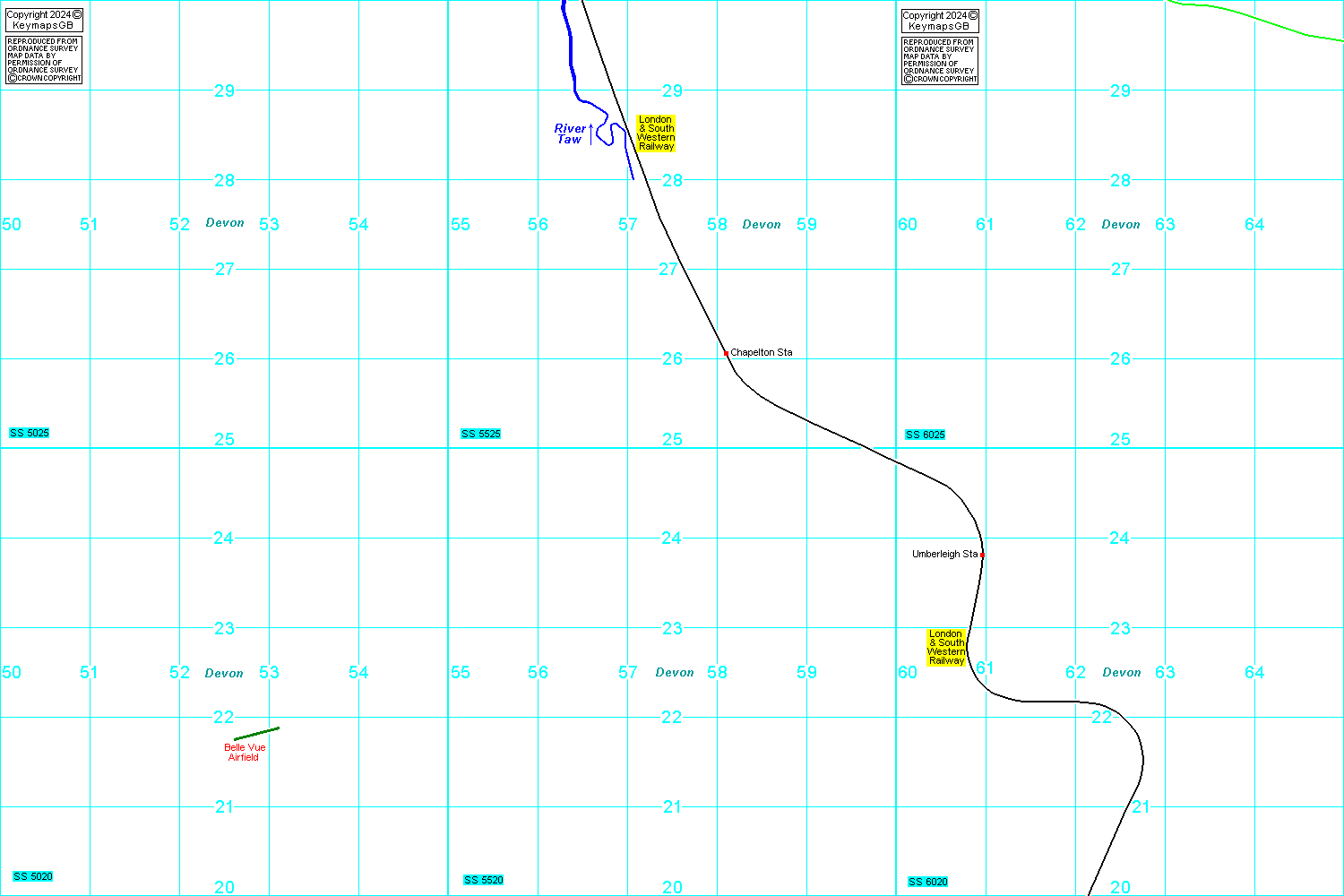Click the green boundary line in top-right corner
Viewport: 1344px width, 896px height.
[x=1254, y=19]
